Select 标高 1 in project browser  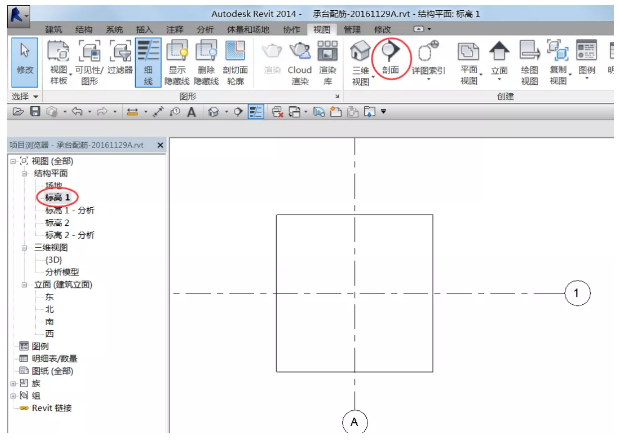59,198
